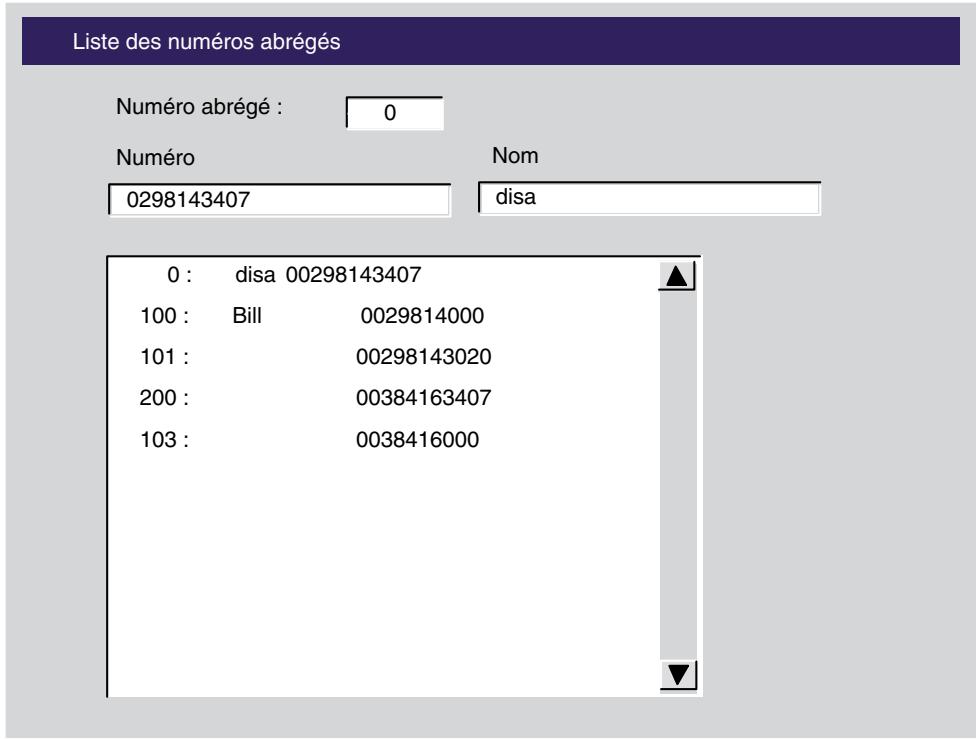
Task: Click the scrollbar track in the number list
Action: coord(678,475)
